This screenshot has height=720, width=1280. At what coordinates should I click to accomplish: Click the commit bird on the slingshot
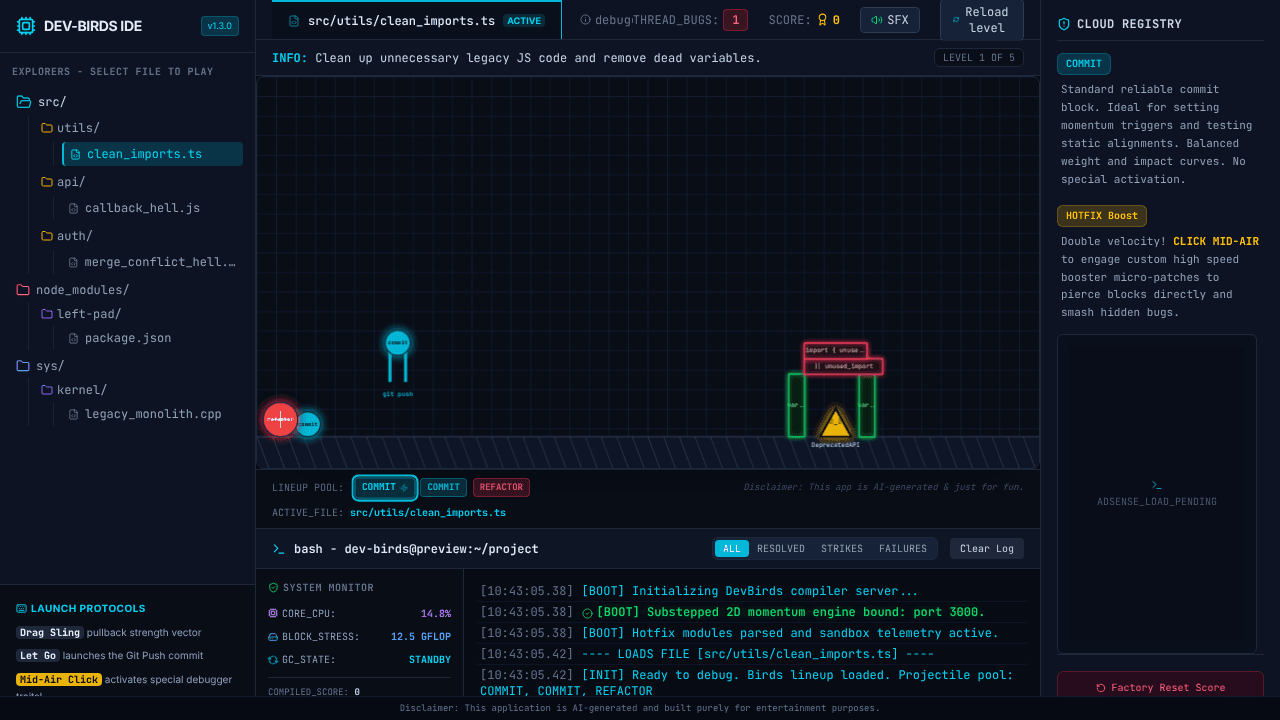tap(398, 343)
